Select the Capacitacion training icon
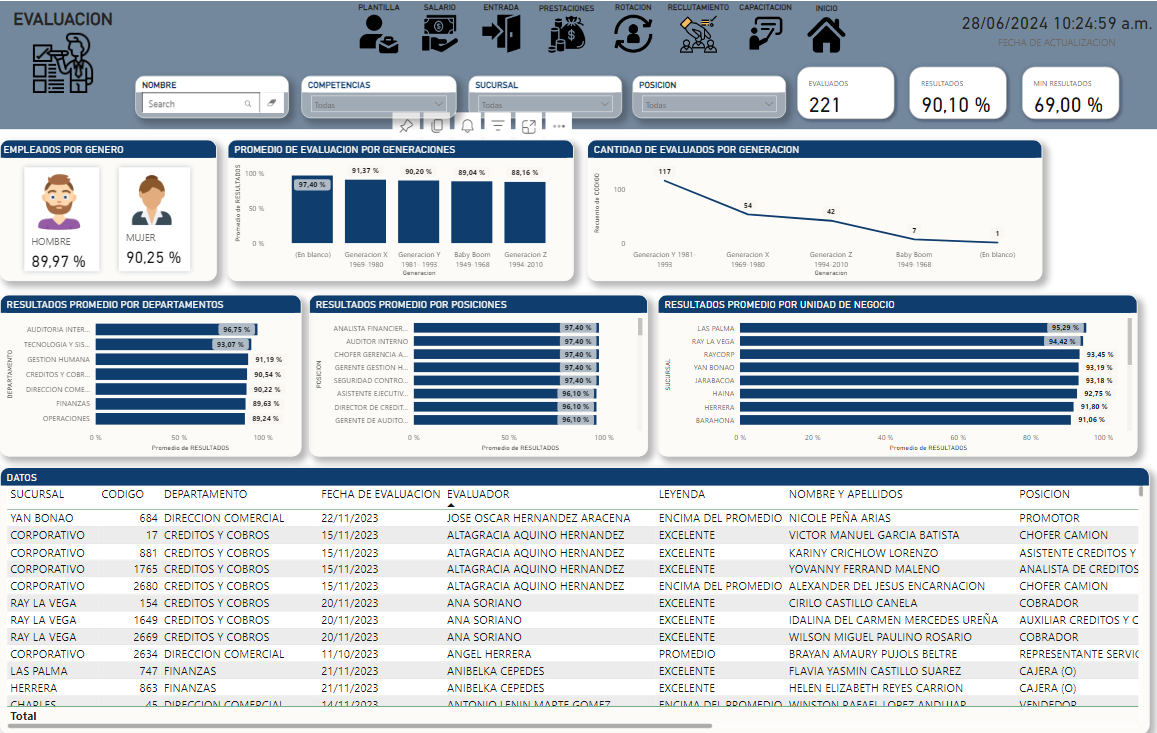Image resolution: width=1157 pixels, height=733 pixels. 765,33
